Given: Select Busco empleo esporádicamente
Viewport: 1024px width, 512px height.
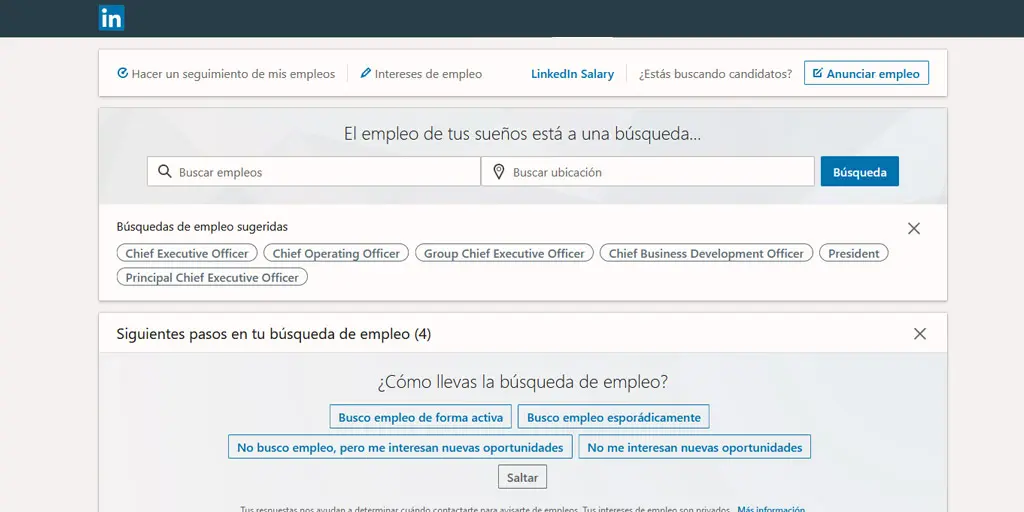Looking at the screenshot, I should tap(613, 417).
